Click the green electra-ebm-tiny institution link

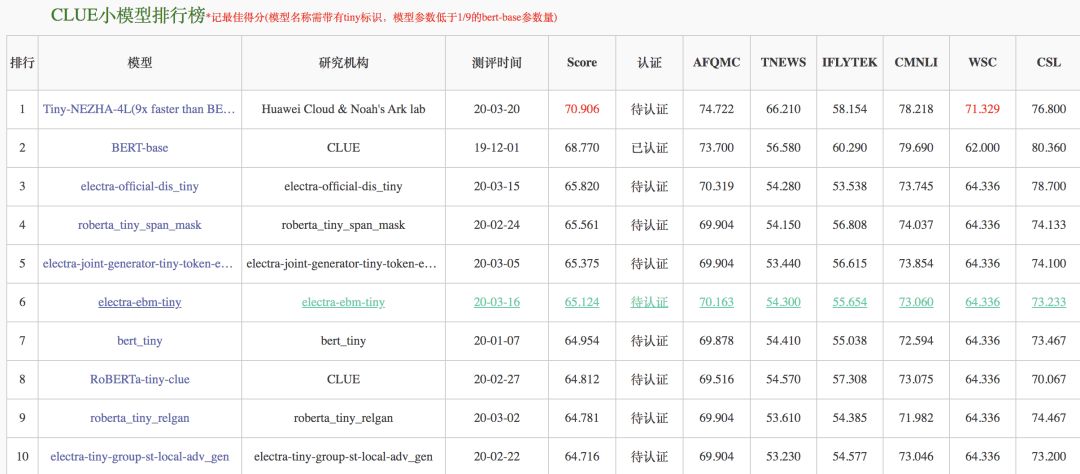(343, 302)
